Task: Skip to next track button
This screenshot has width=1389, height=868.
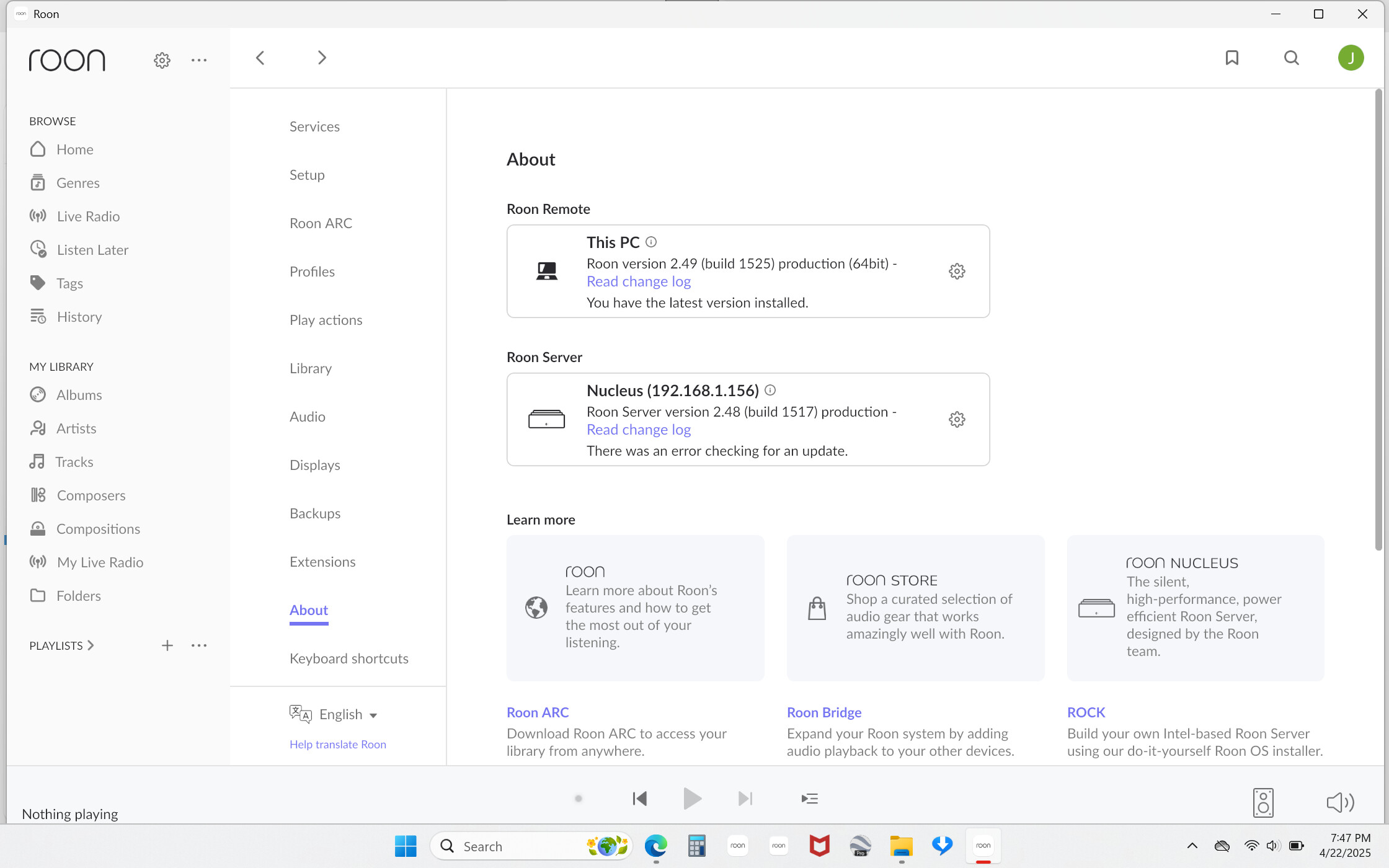Action: click(745, 799)
